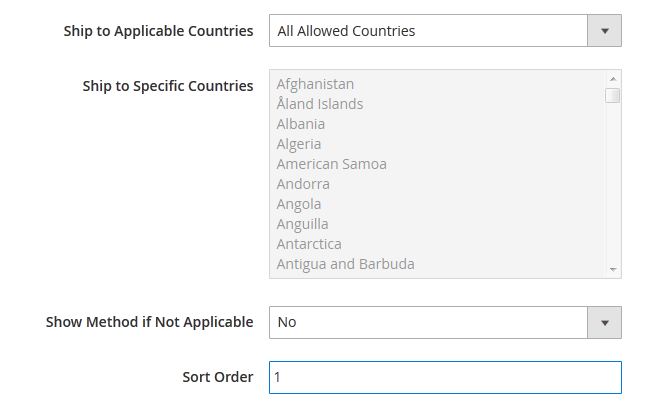Open the Ship to Applicable Countries dropdown
The width and height of the screenshot is (650, 407).
(x=428, y=31)
